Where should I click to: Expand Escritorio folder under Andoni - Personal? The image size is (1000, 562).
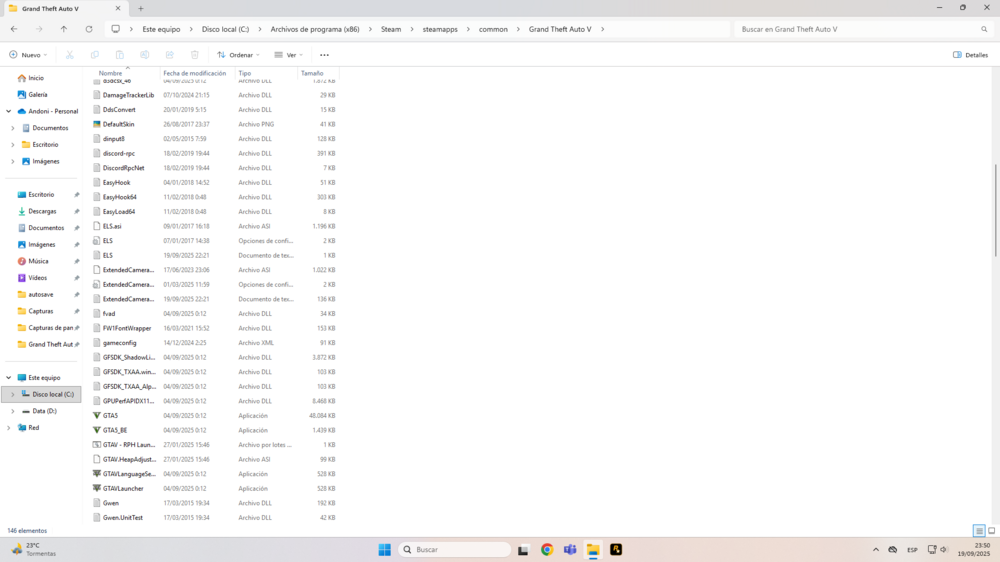13,145
